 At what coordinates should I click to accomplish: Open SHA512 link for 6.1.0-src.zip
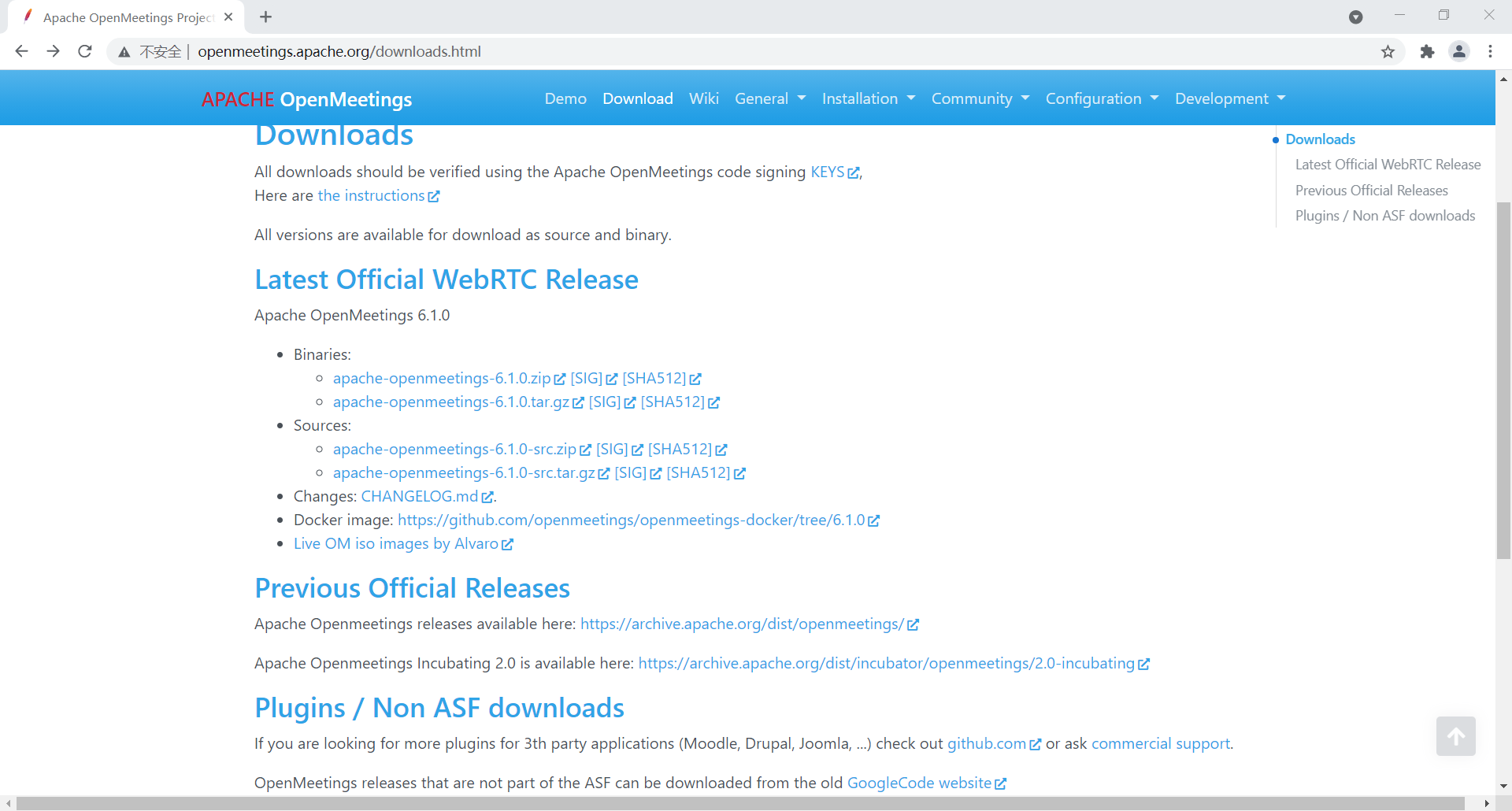pos(680,449)
